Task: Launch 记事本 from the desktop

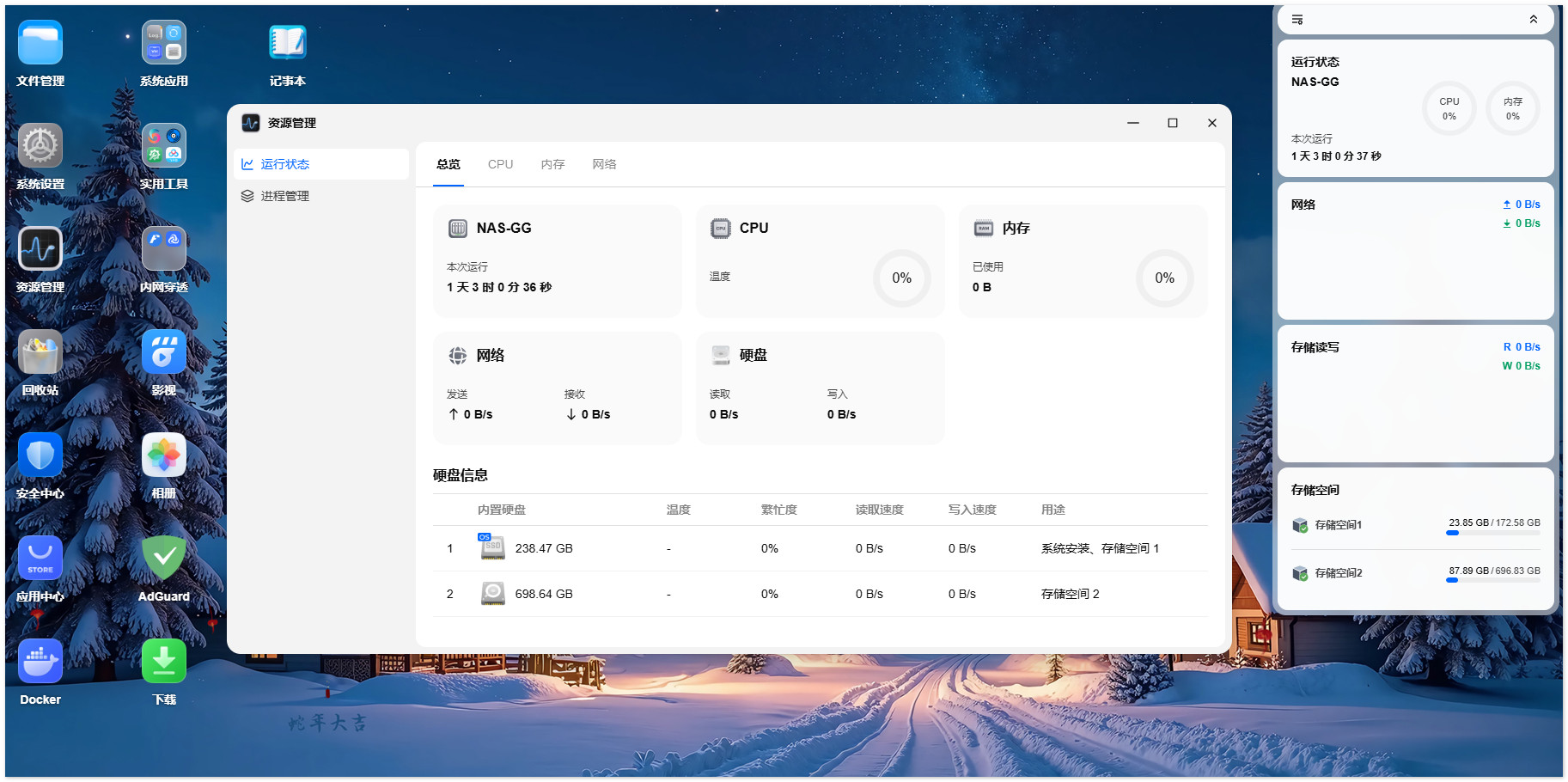Action: 288,43
